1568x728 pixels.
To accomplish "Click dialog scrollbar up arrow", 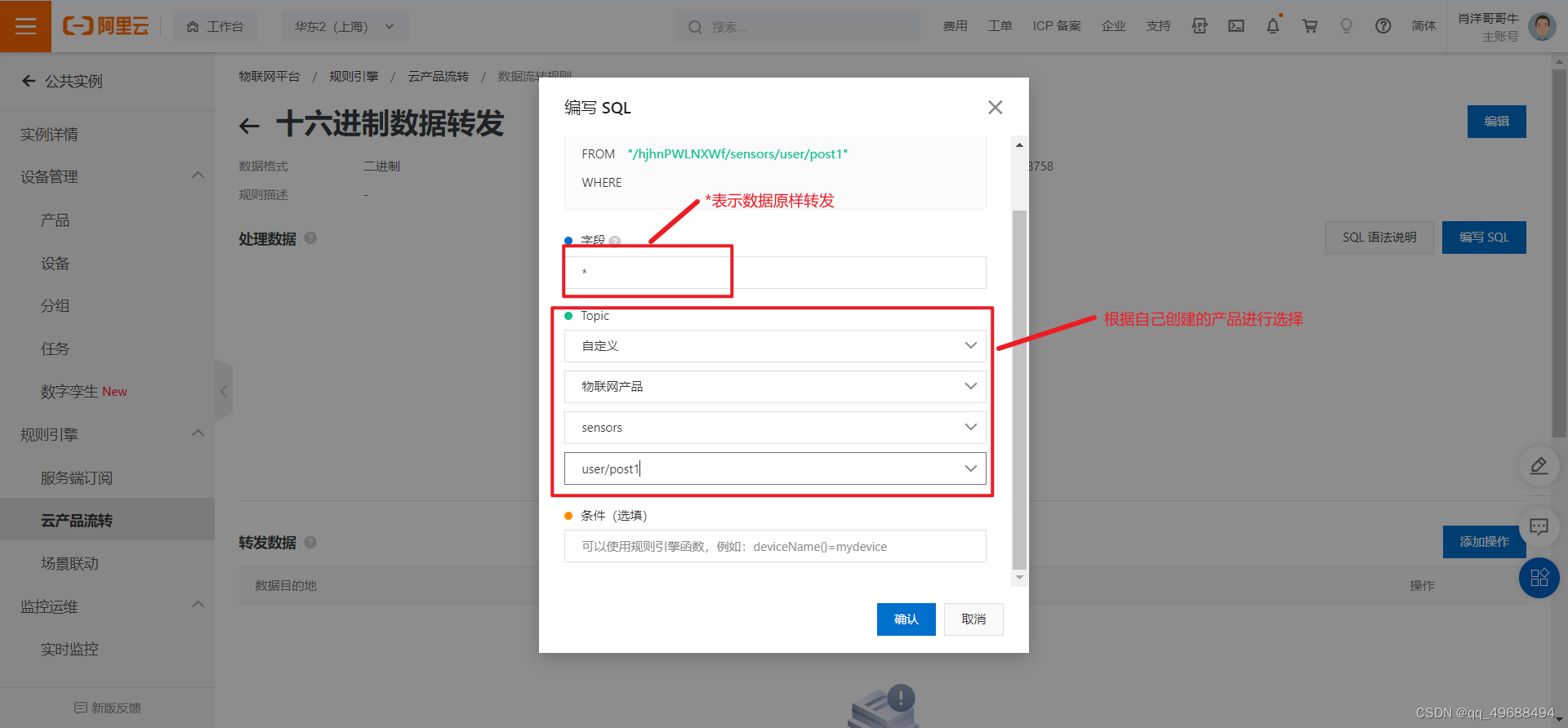I will pyautogui.click(x=1019, y=144).
